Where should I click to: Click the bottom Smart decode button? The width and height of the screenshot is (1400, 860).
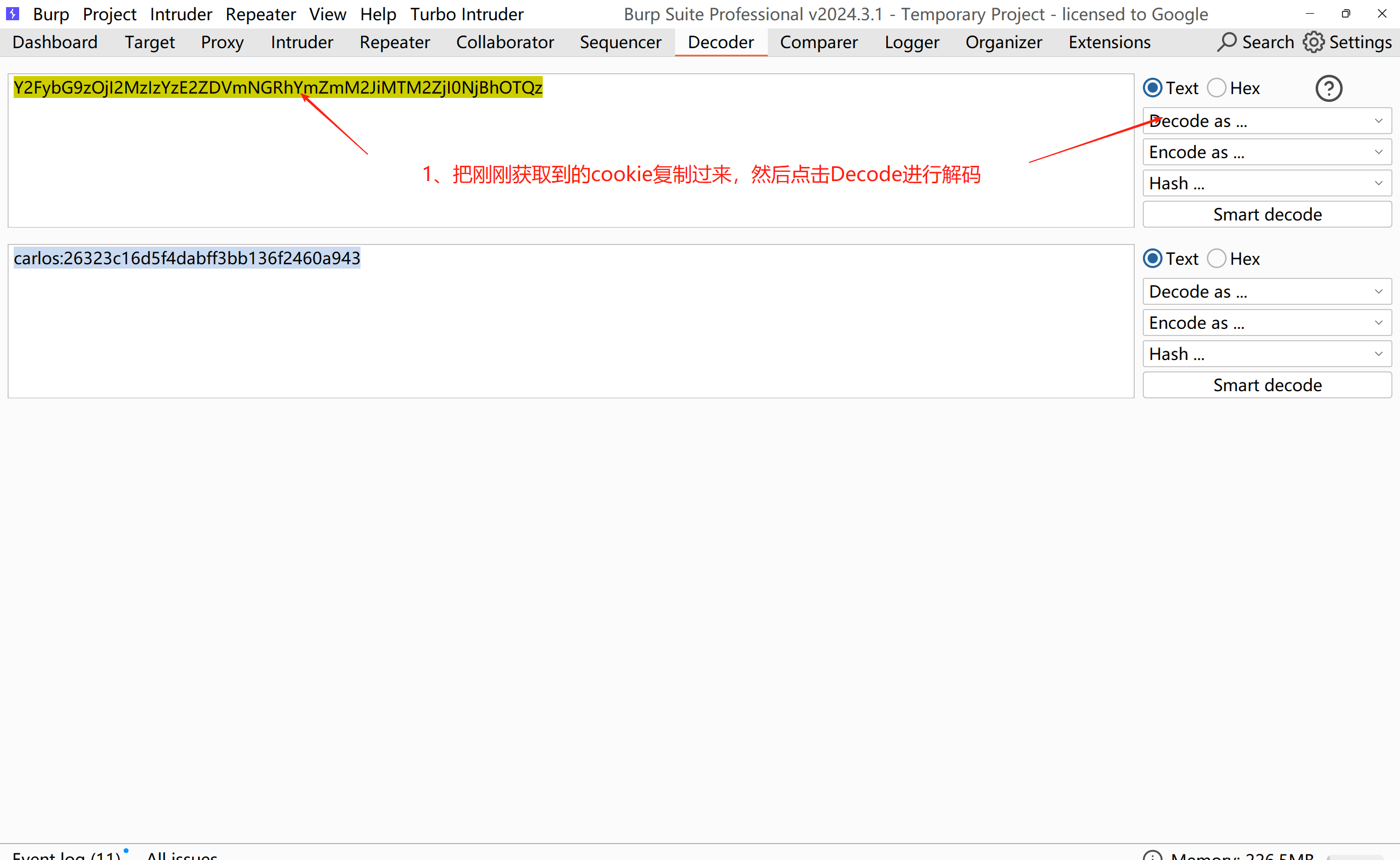point(1267,385)
